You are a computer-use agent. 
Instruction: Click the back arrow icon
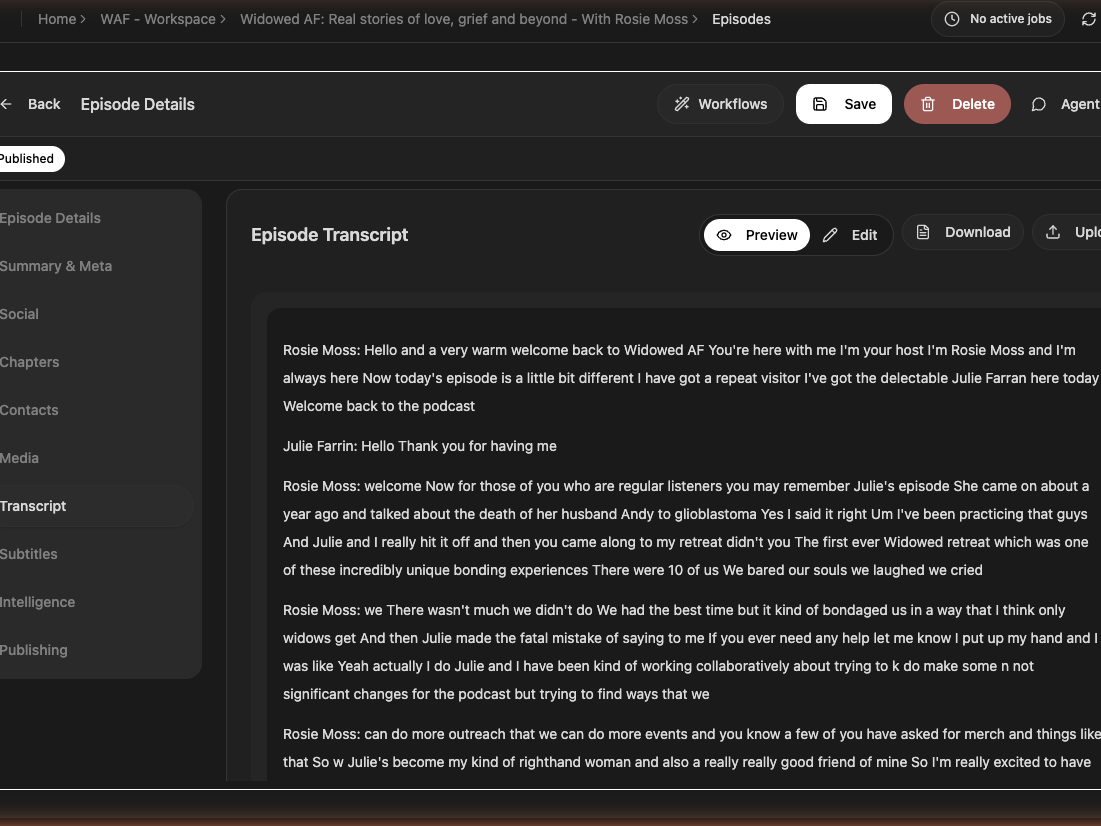[6, 104]
